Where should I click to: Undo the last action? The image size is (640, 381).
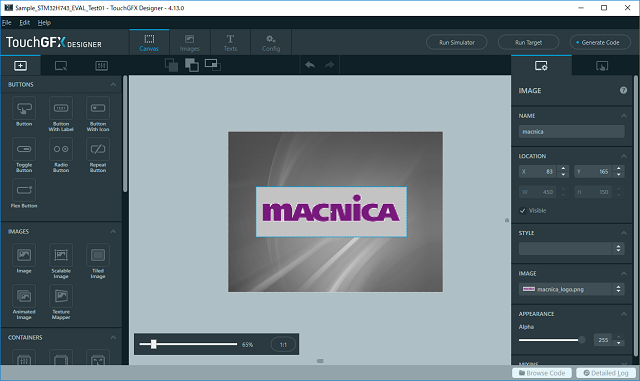[310, 65]
